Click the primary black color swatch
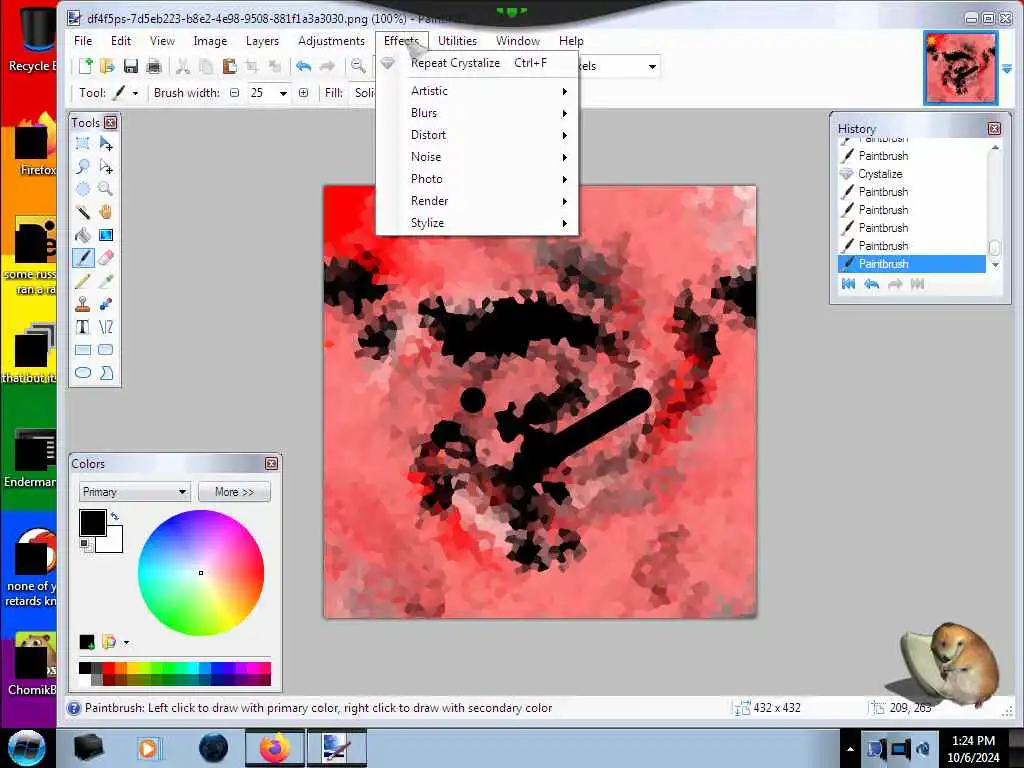 coord(93,523)
